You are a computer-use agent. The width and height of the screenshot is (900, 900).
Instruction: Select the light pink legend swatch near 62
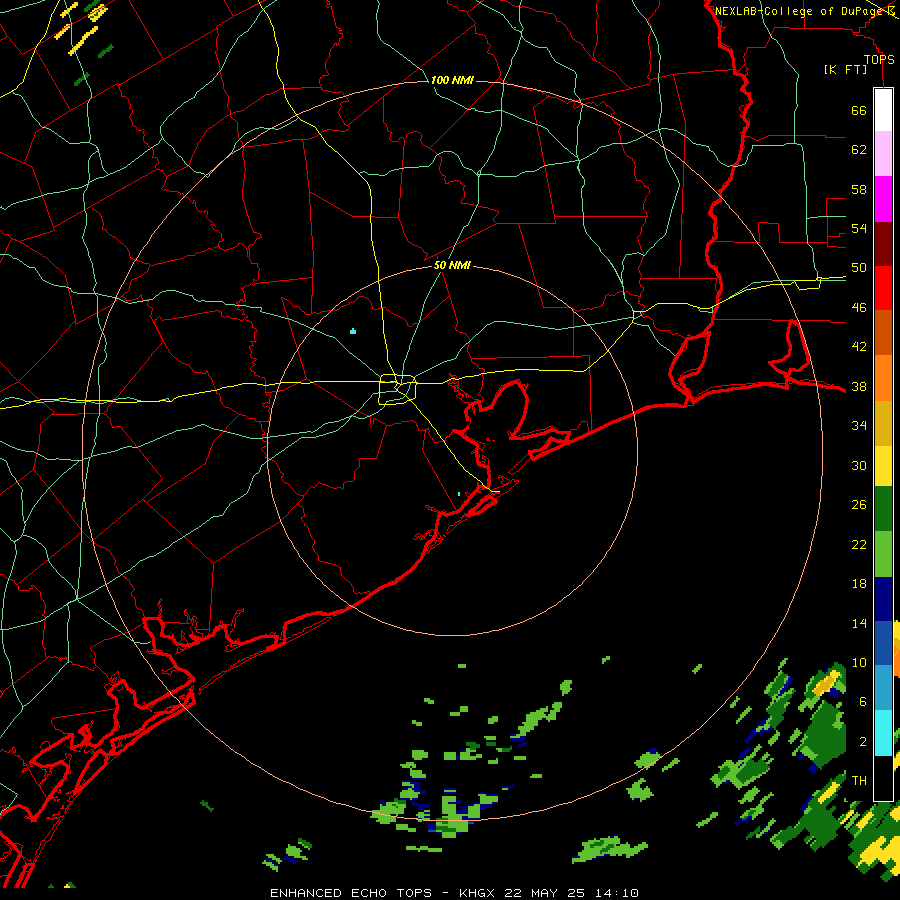883,153
